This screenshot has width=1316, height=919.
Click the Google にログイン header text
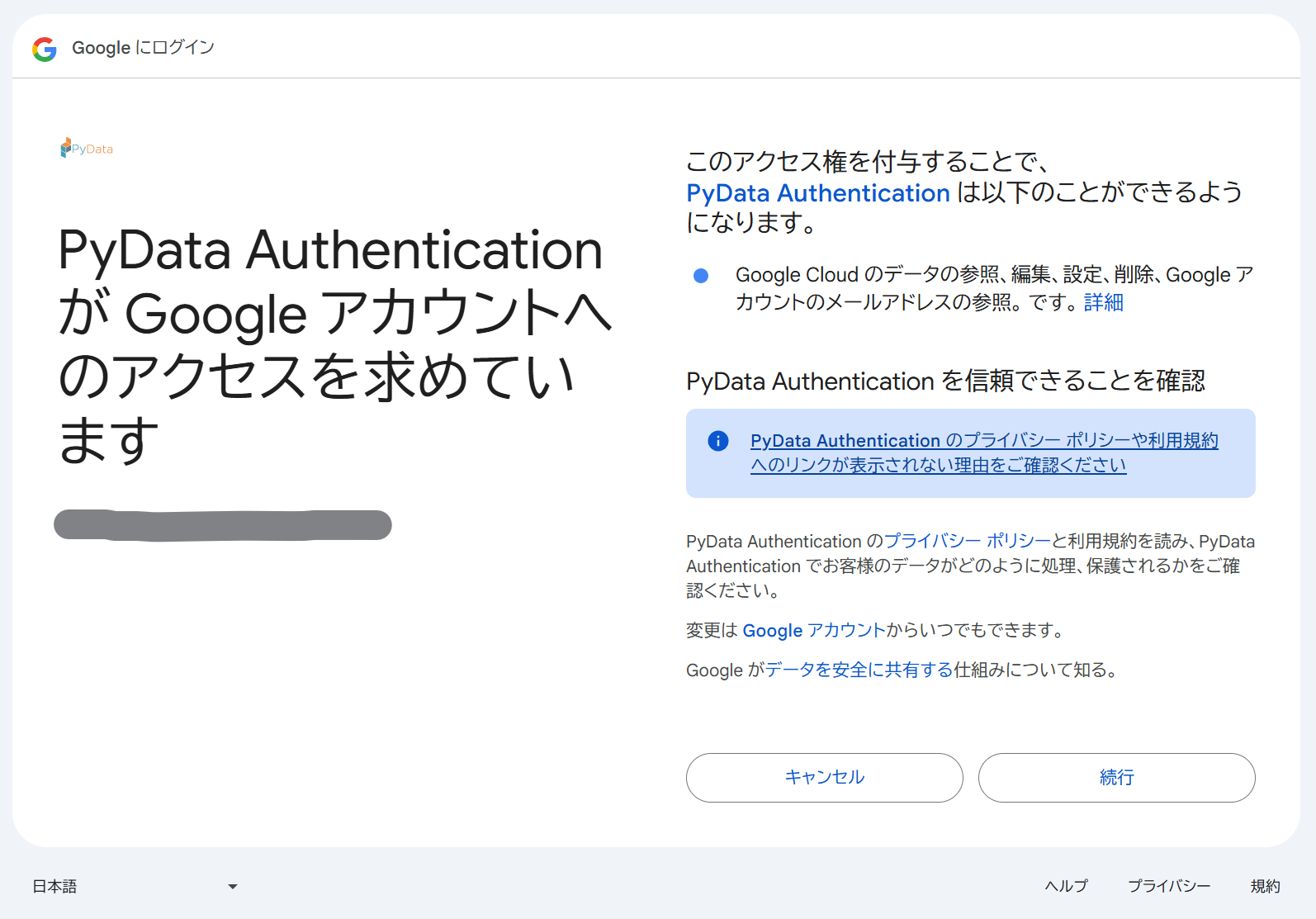(x=142, y=47)
